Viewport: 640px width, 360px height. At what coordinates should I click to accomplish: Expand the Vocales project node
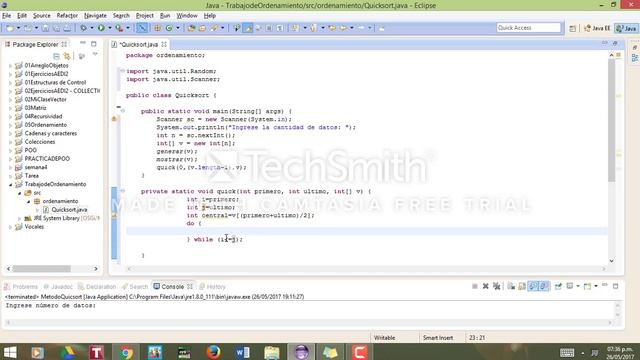click(10, 227)
